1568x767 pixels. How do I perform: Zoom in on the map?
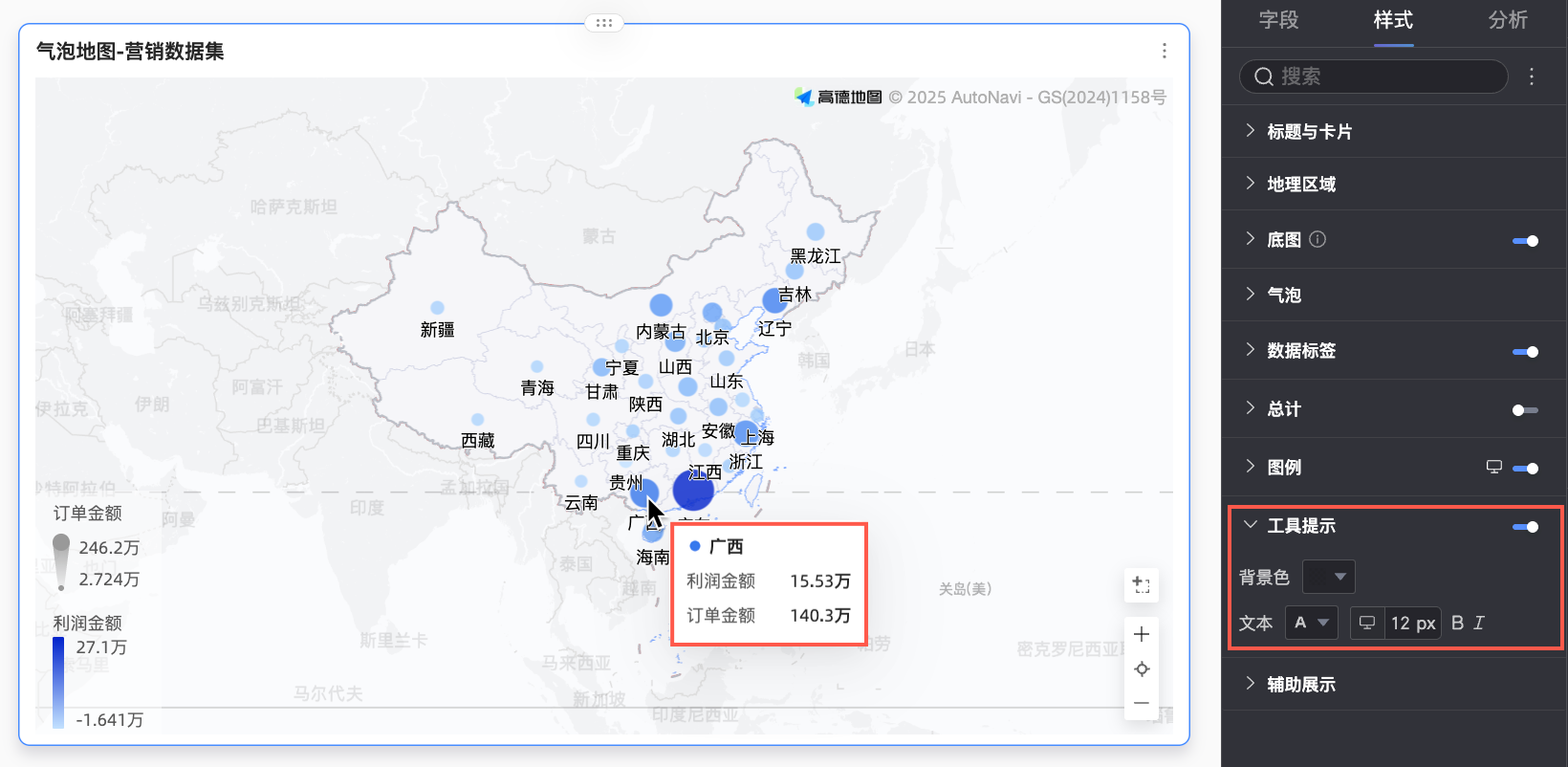click(1142, 634)
